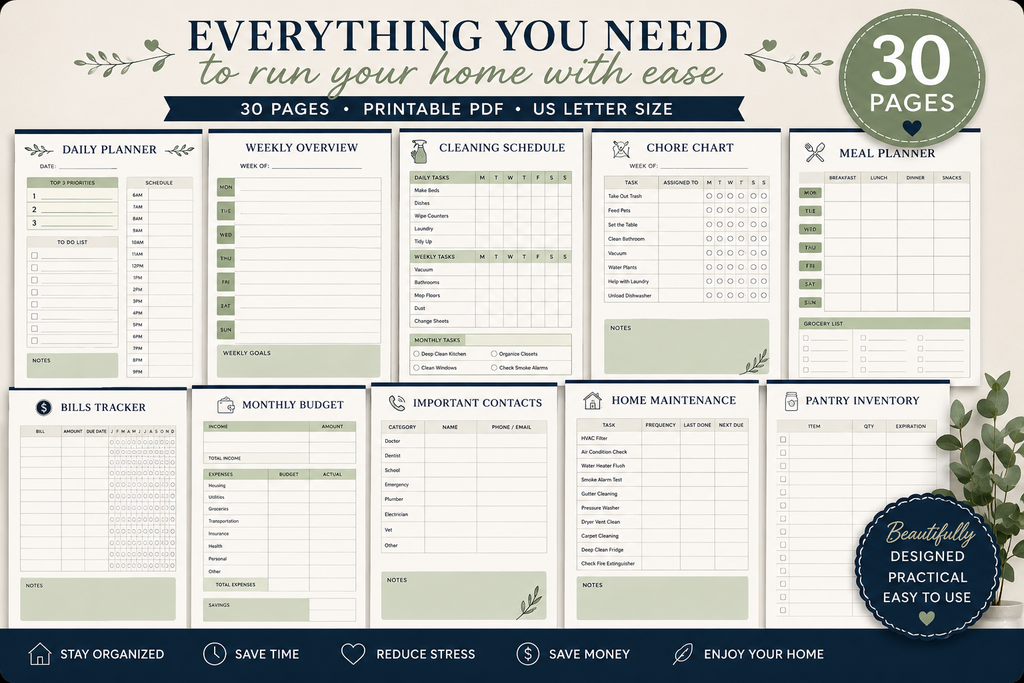Mark Monday circle in the Vacuum chore row
Screen dimensions: 1024x683
709,253
